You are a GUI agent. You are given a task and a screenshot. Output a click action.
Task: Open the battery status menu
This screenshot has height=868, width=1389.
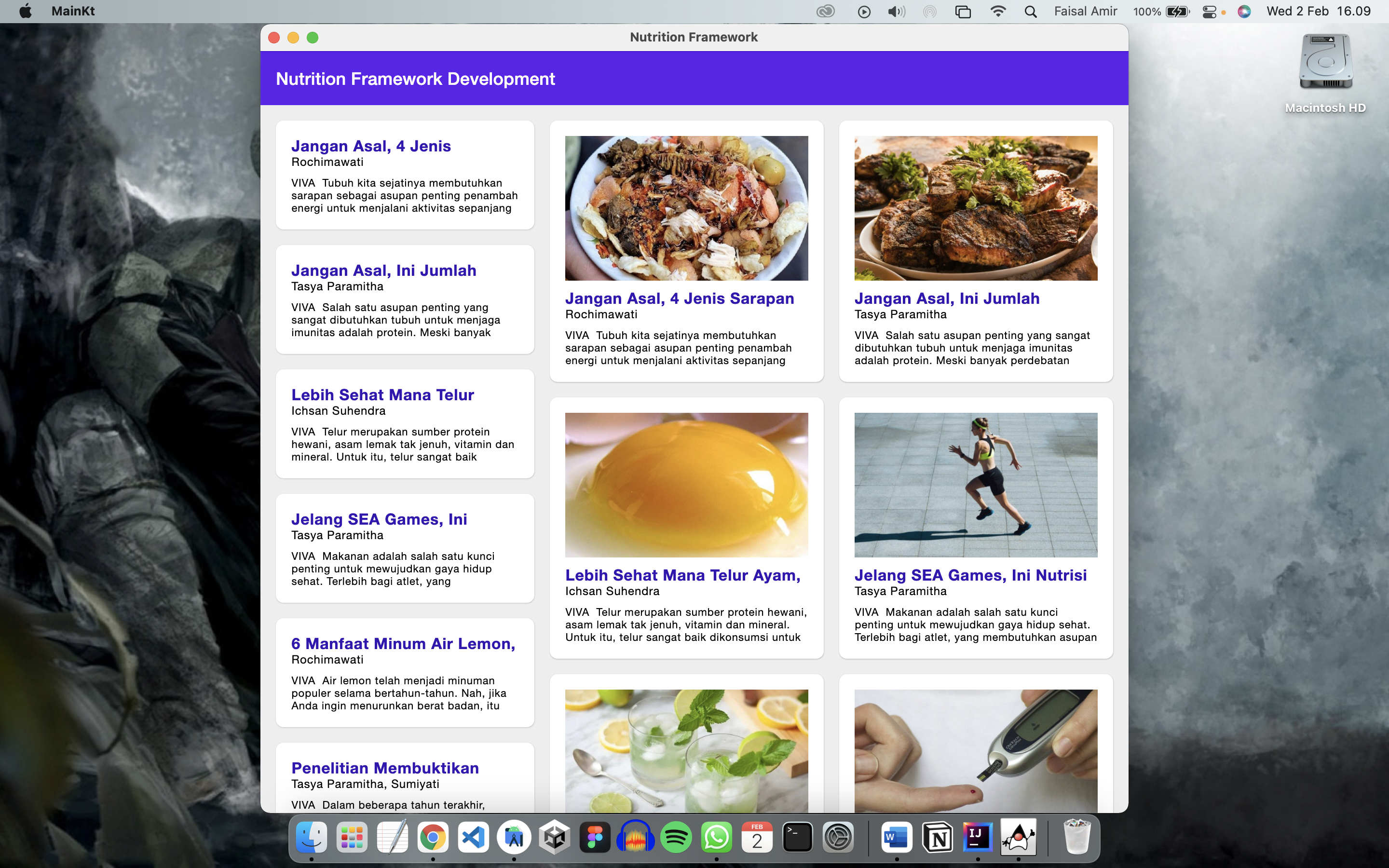pos(1177,12)
